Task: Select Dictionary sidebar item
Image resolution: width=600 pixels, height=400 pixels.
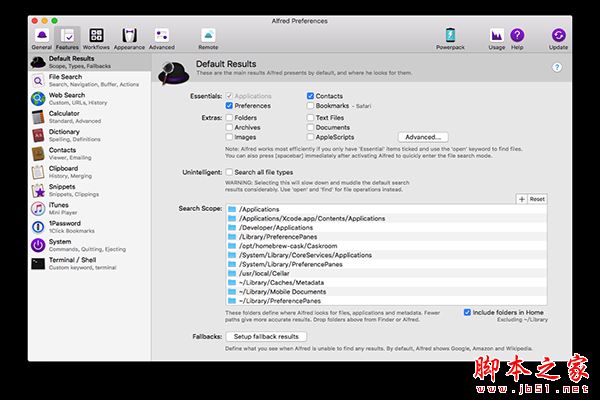Action: (x=90, y=135)
